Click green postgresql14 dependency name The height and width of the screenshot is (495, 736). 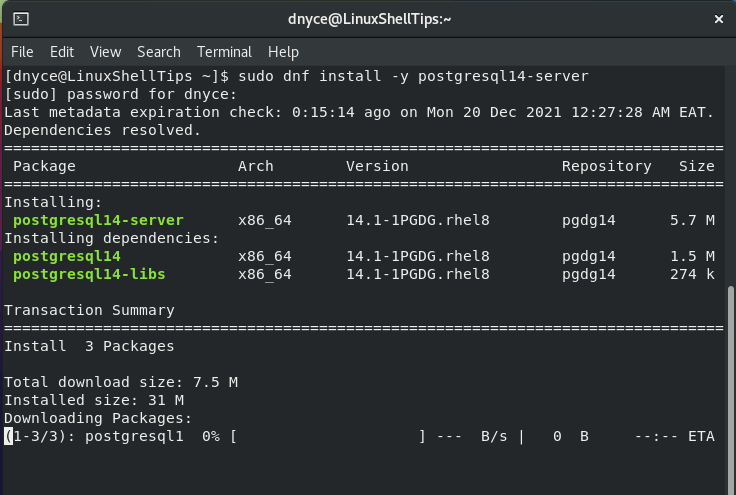click(67, 256)
